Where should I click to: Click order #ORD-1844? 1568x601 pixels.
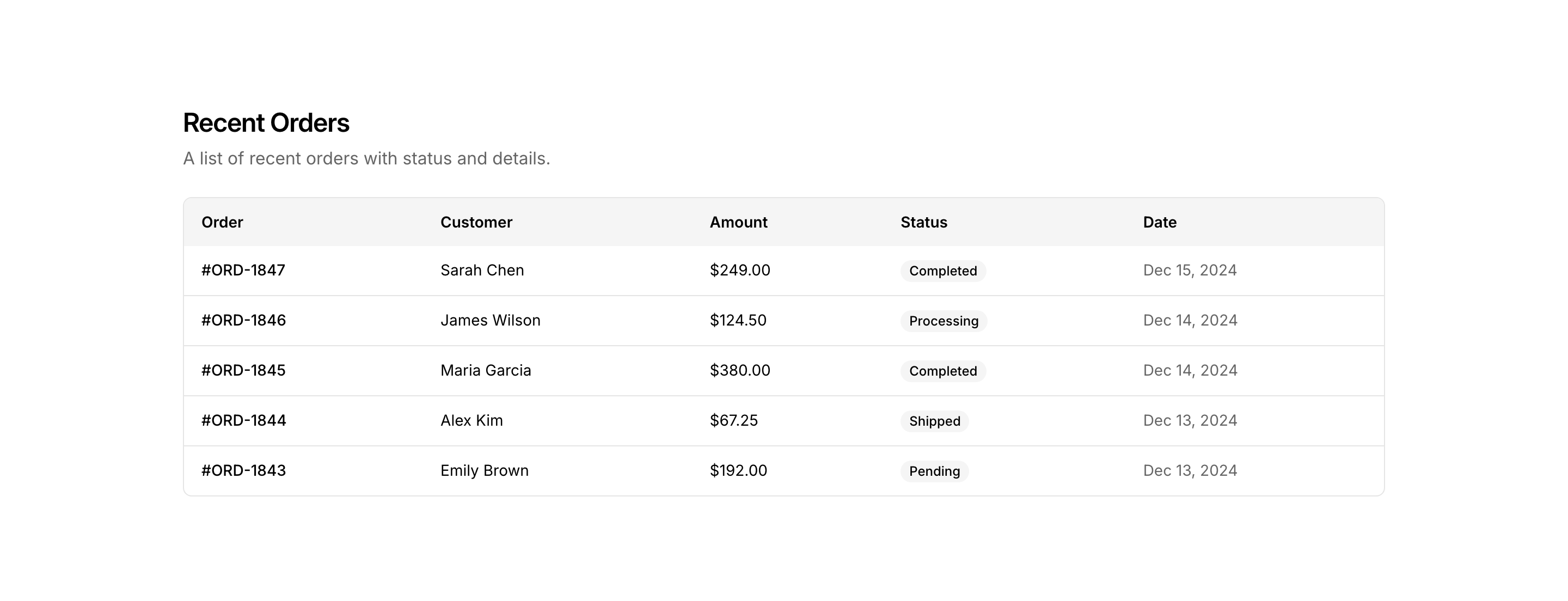(243, 420)
